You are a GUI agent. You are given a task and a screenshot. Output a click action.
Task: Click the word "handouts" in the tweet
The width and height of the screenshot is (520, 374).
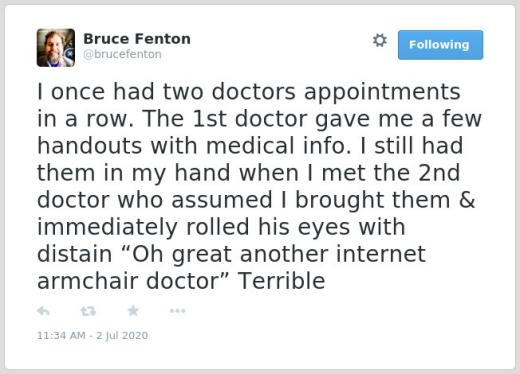tap(89, 146)
